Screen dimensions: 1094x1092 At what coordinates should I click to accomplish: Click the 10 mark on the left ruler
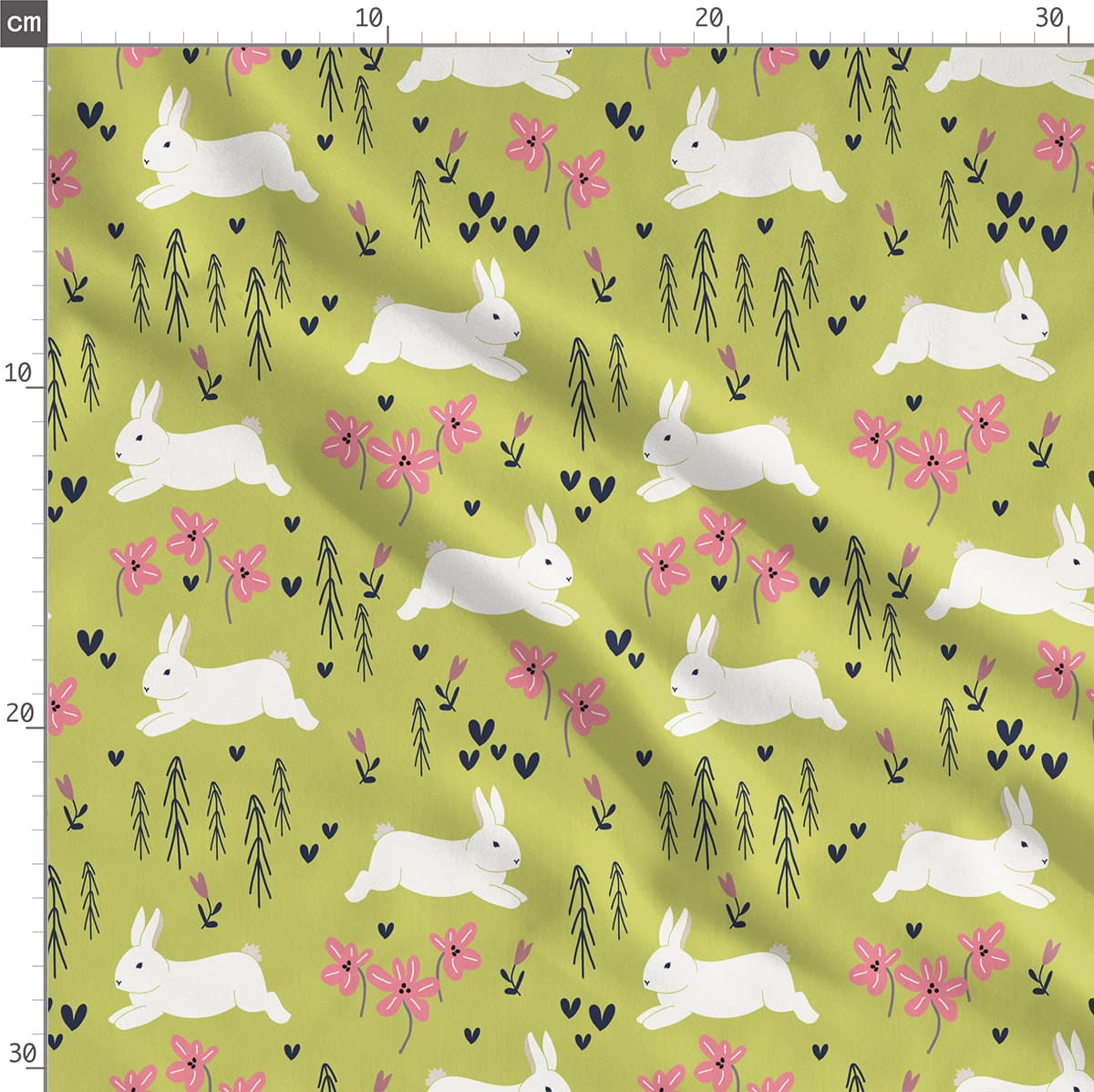(18, 373)
